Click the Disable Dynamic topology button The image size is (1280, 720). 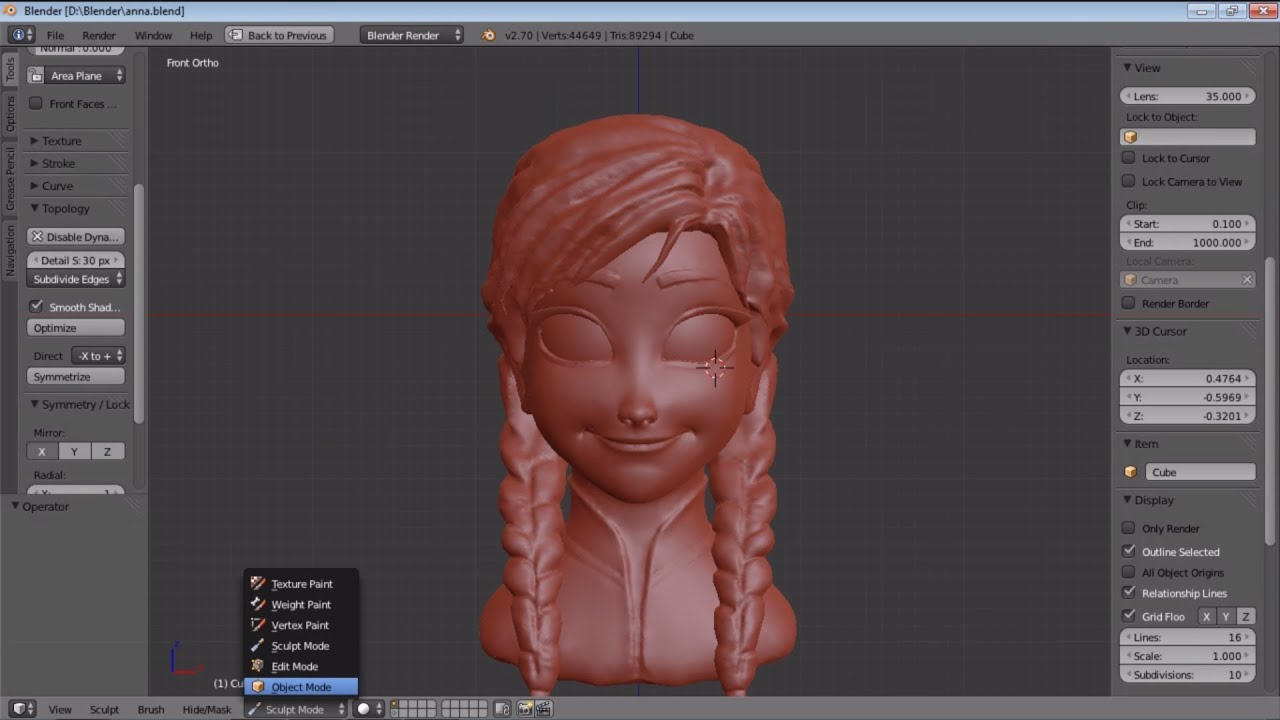(x=76, y=237)
